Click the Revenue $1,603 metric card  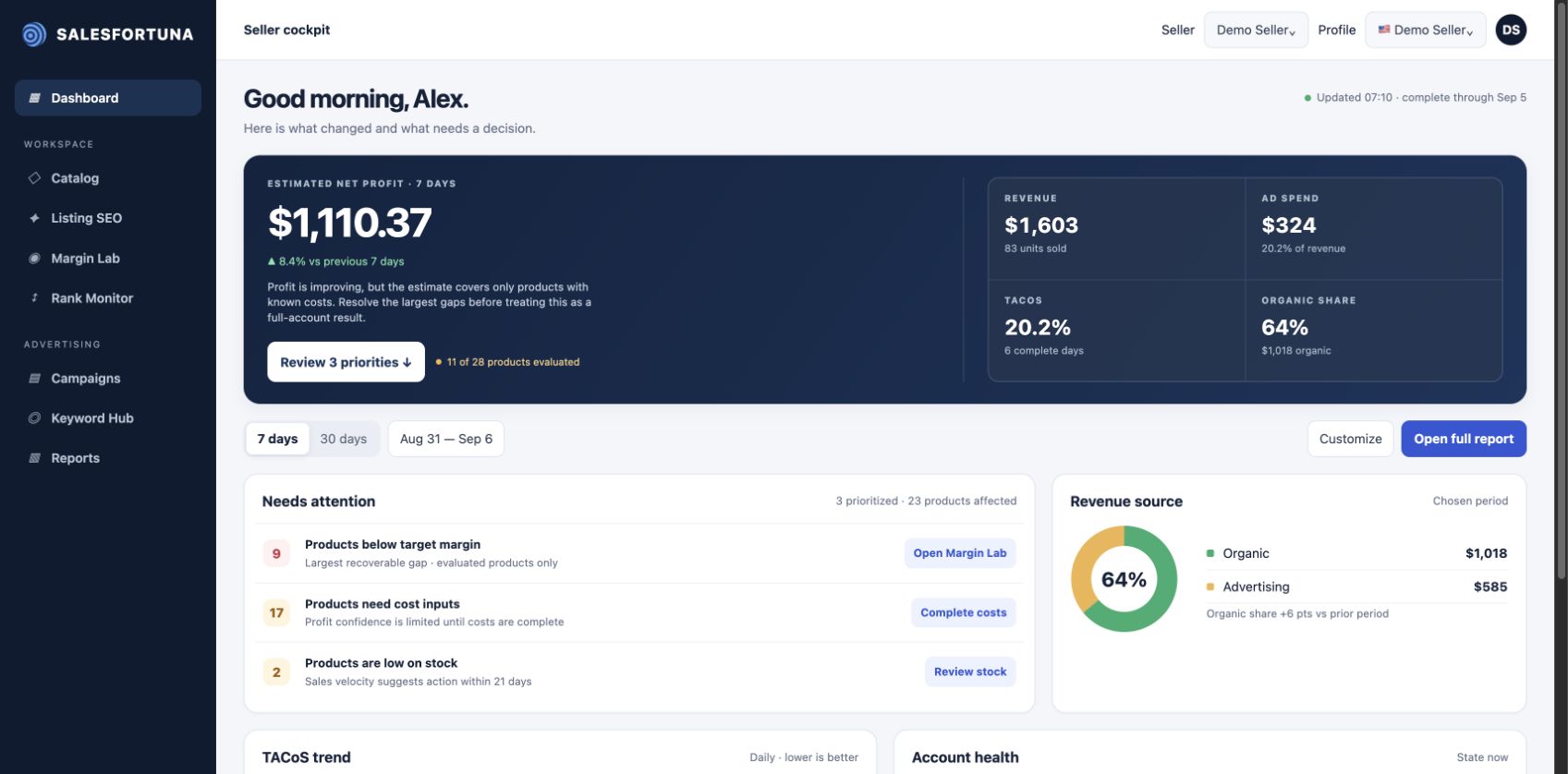tap(1116, 229)
